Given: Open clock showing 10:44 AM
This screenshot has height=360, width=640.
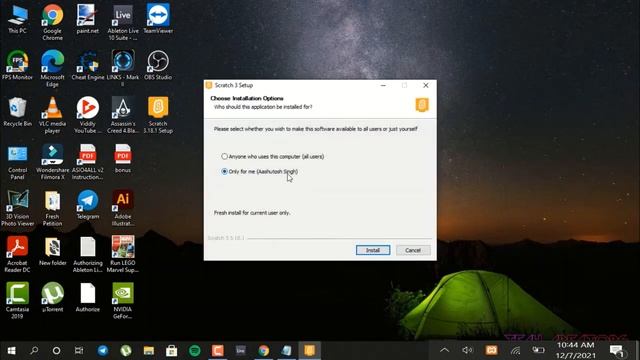Looking at the screenshot, I should [576, 350].
